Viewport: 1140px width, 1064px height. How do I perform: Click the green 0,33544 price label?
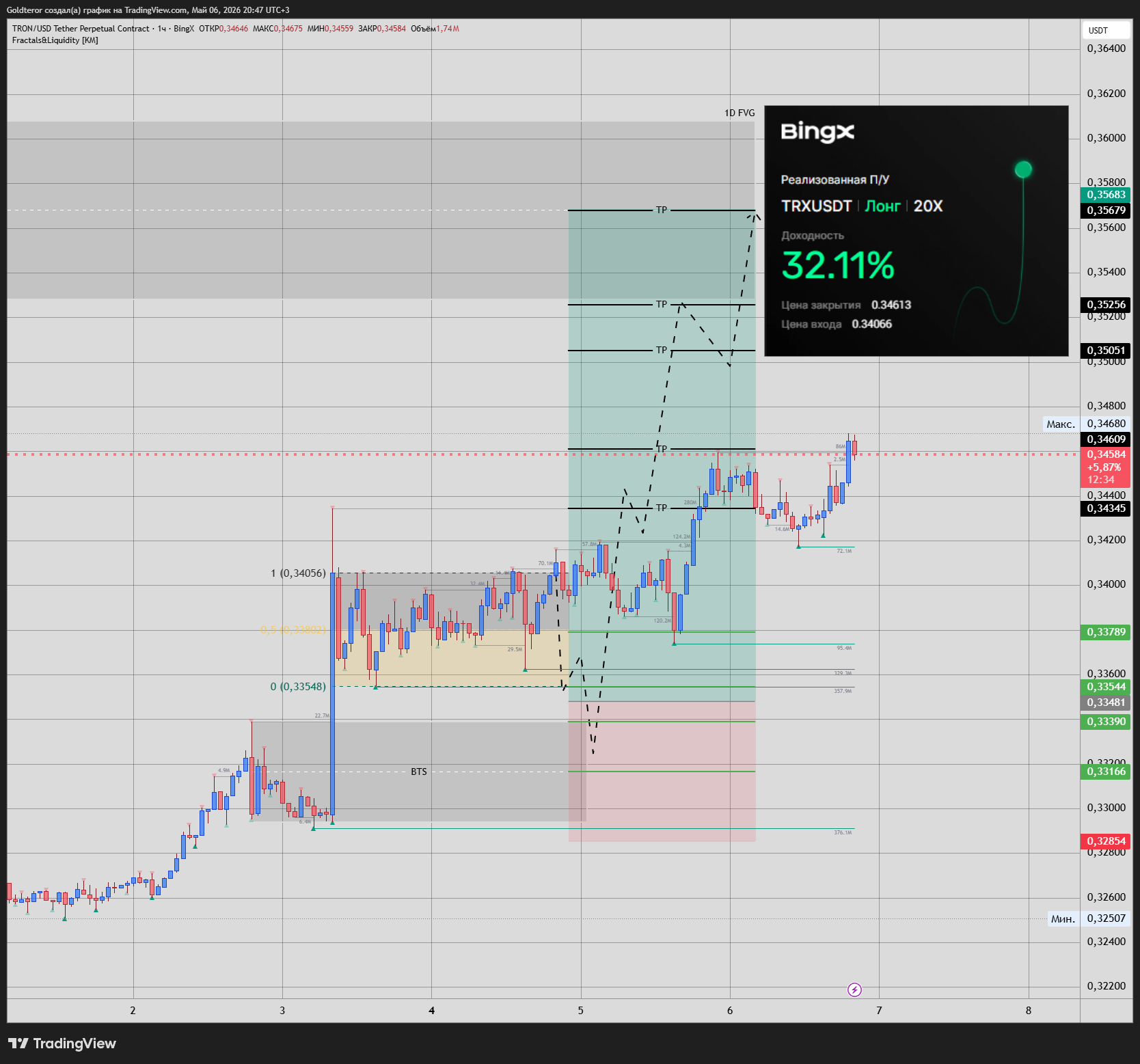click(1106, 687)
